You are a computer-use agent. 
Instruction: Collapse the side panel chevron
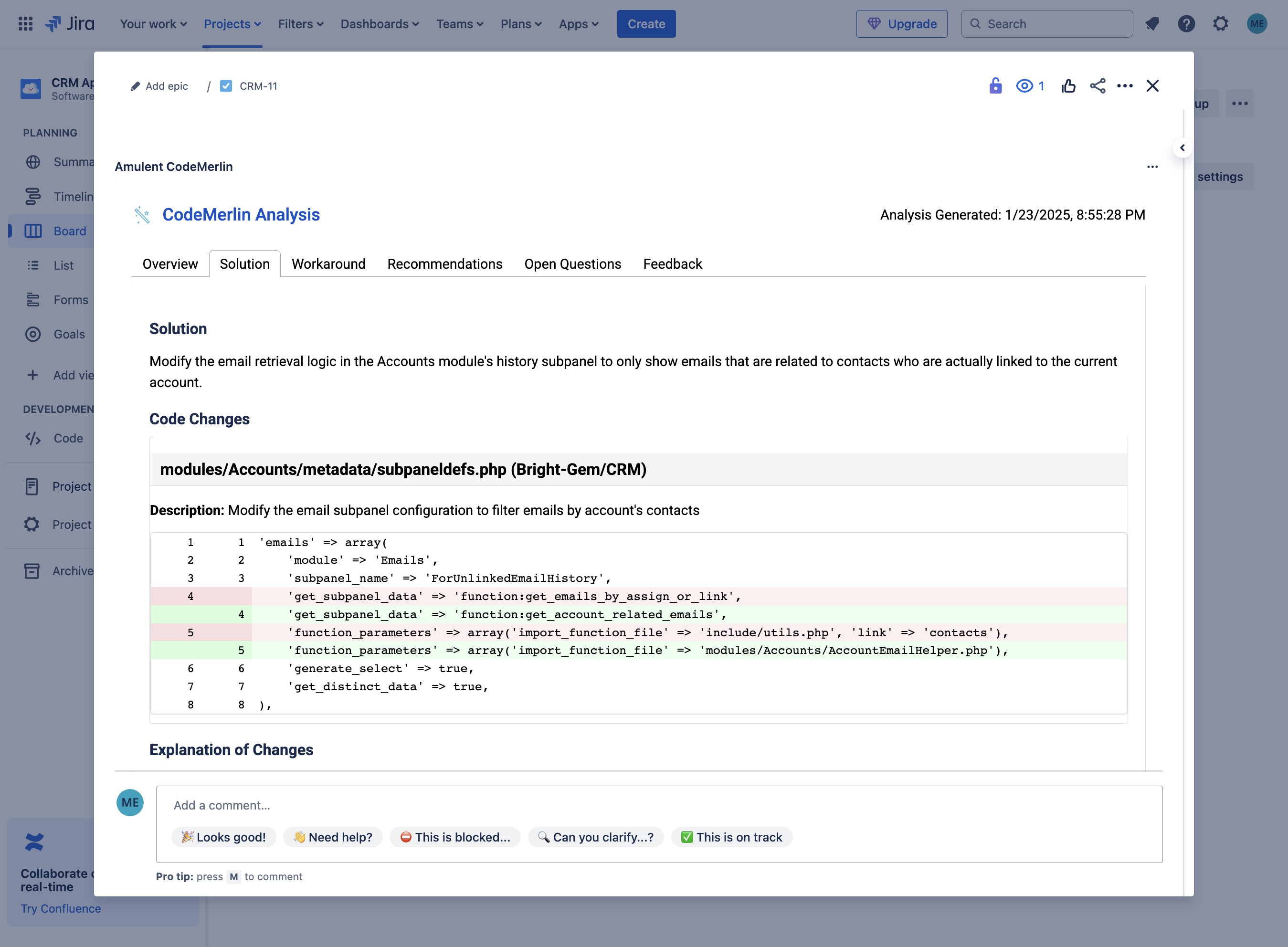tap(1182, 148)
